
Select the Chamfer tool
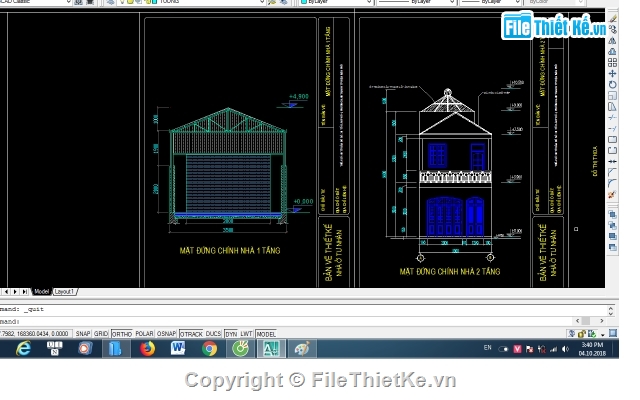613,173
